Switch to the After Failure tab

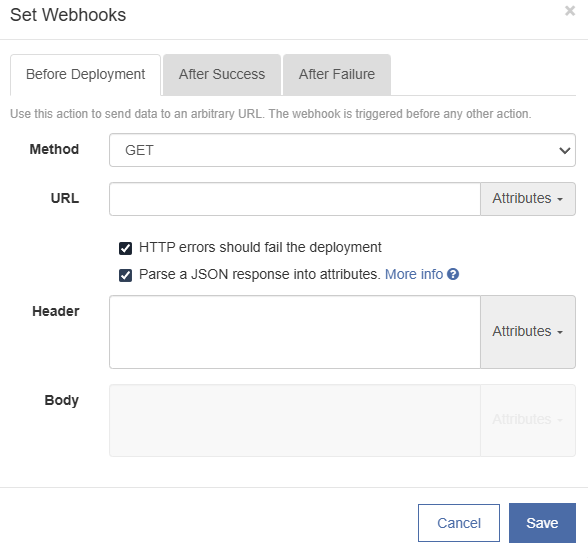(x=337, y=74)
